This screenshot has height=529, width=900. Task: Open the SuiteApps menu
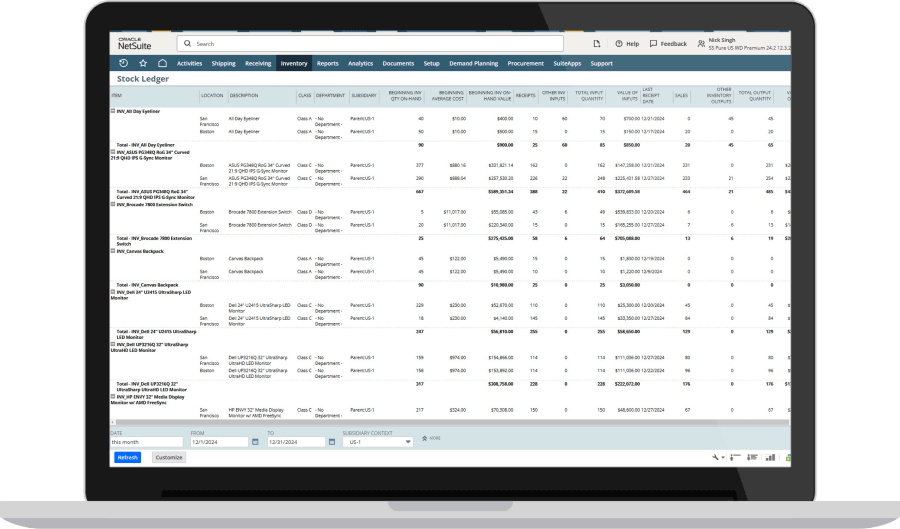(567, 64)
